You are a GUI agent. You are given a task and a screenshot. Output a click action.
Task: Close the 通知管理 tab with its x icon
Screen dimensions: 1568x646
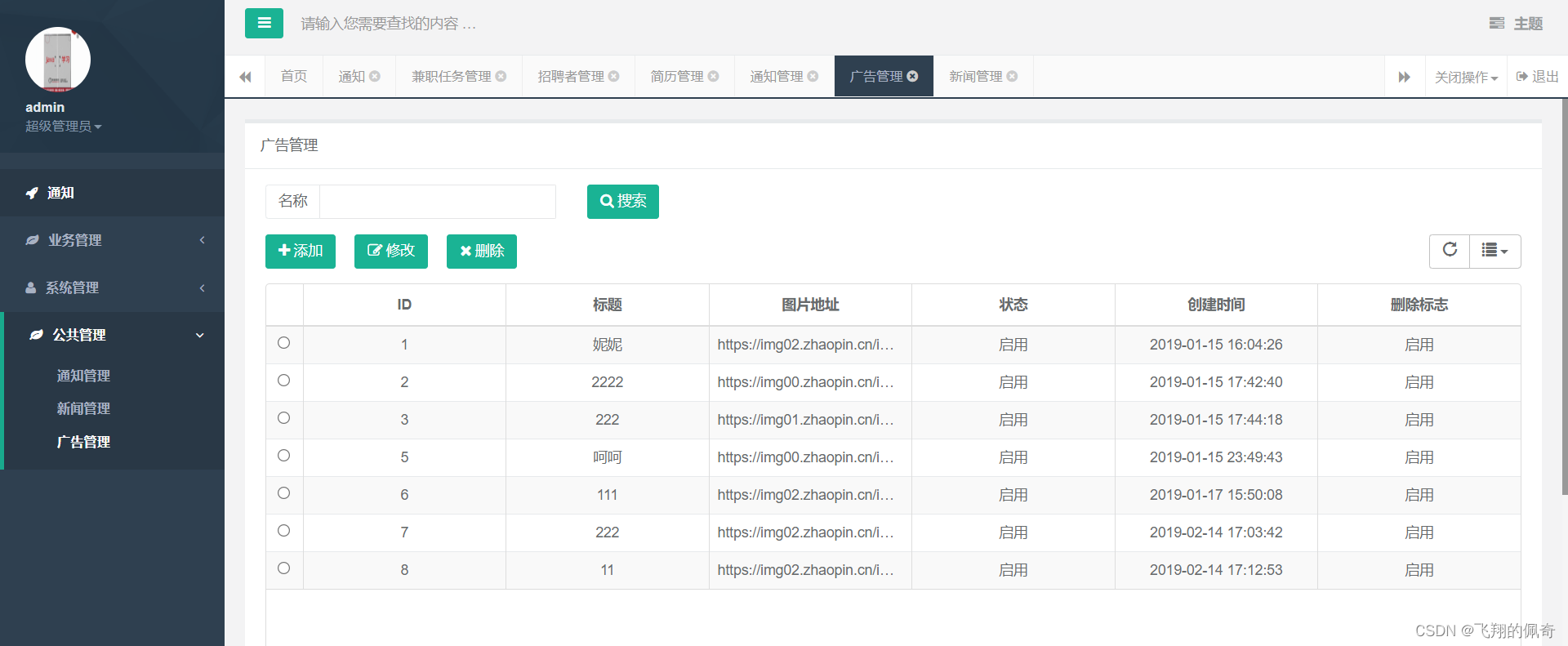[813, 76]
